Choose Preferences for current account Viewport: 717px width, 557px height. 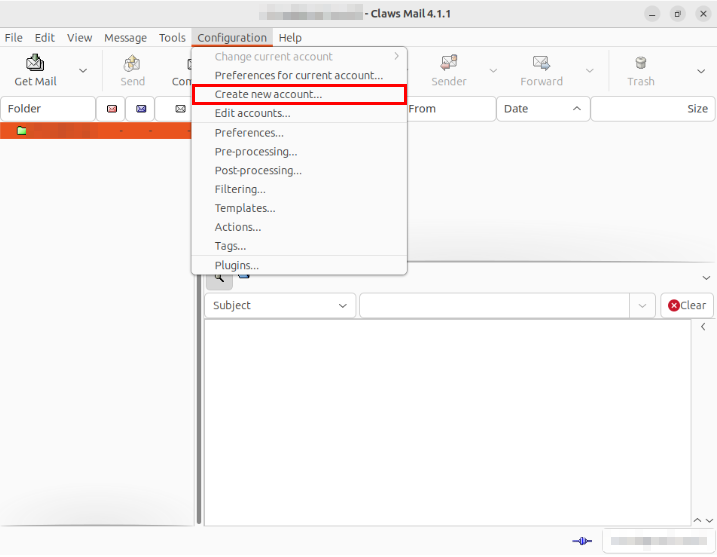tap(299, 75)
